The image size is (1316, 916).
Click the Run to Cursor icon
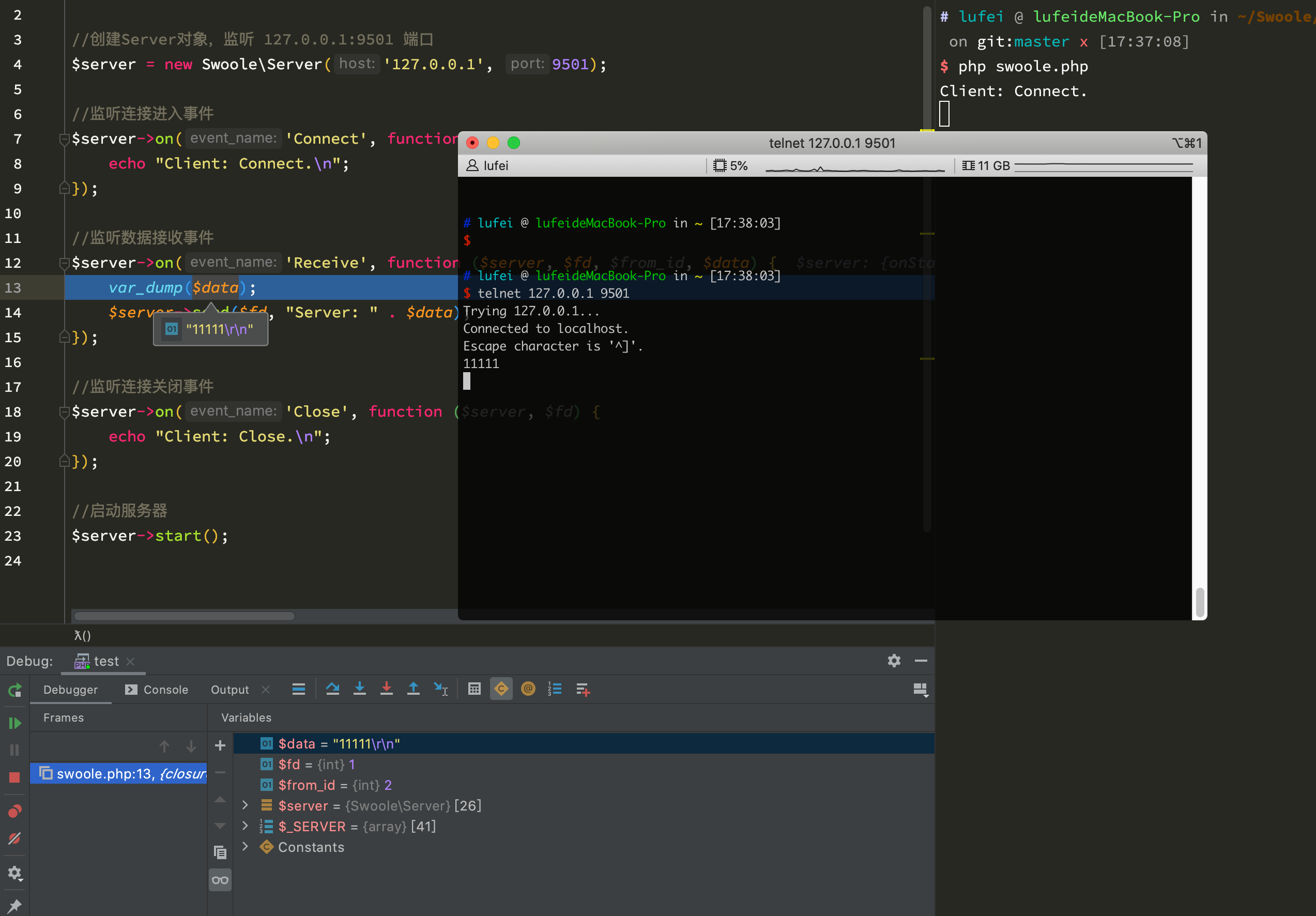(x=440, y=689)
